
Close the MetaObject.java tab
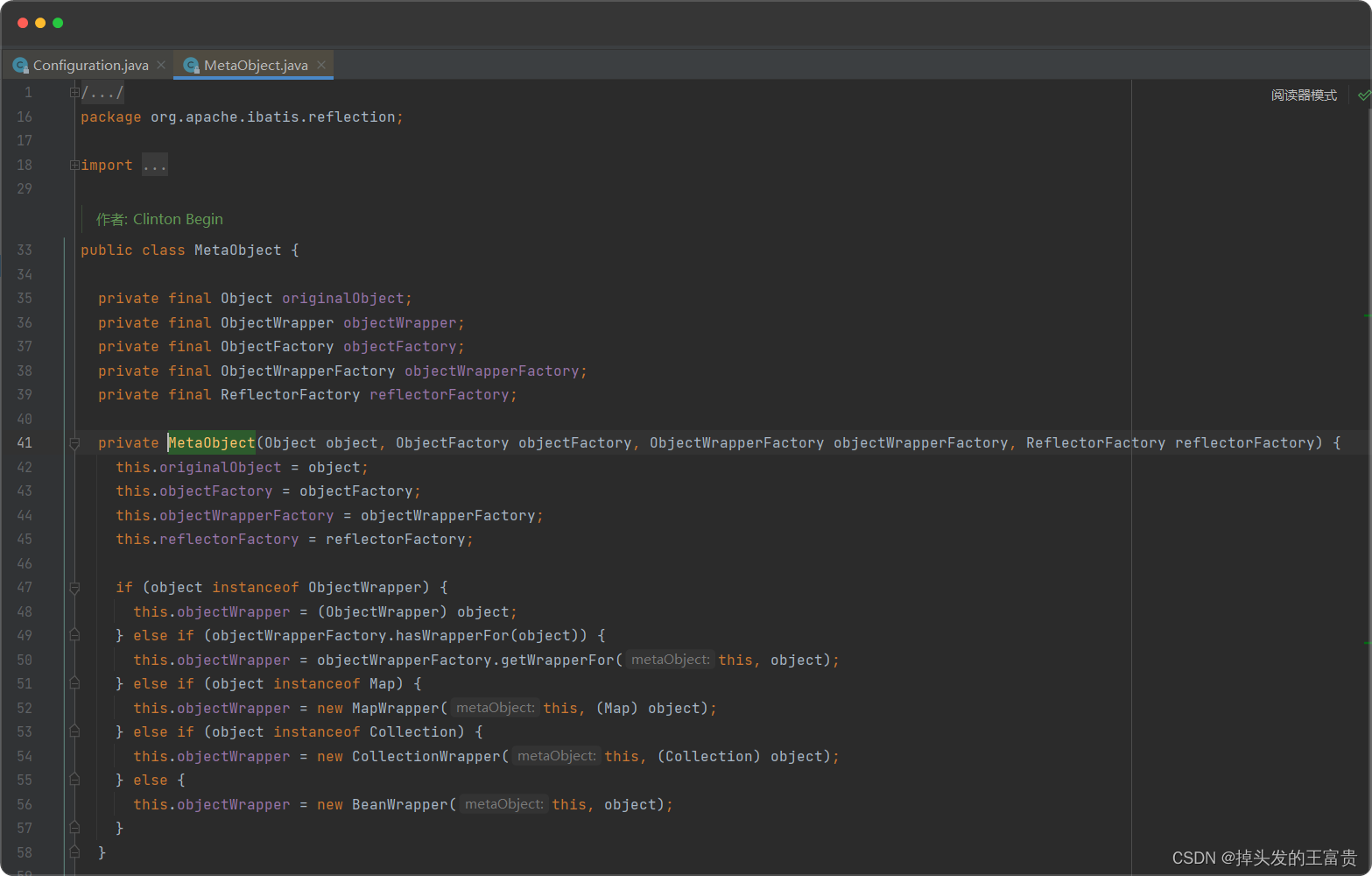tap(321, 65)
